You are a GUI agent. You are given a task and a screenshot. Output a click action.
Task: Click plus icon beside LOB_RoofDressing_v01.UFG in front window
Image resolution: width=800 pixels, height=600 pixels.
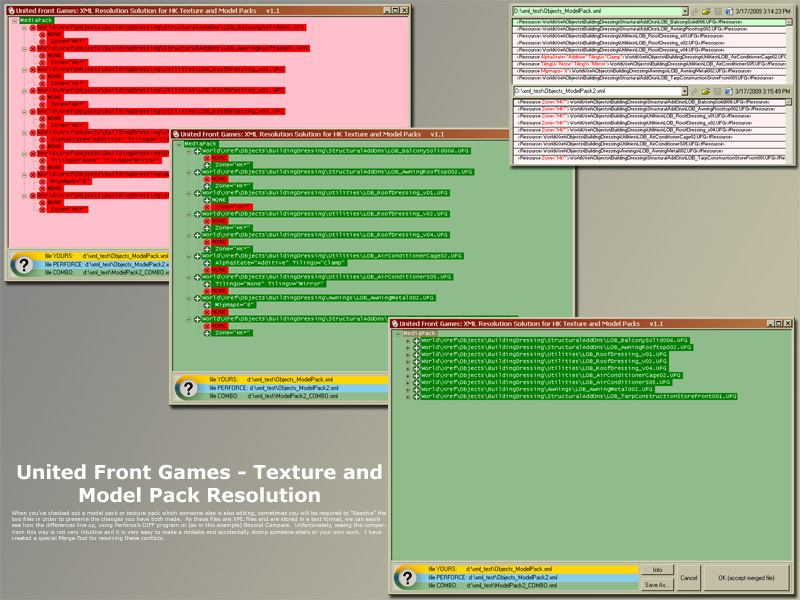(x=416, y=354)
